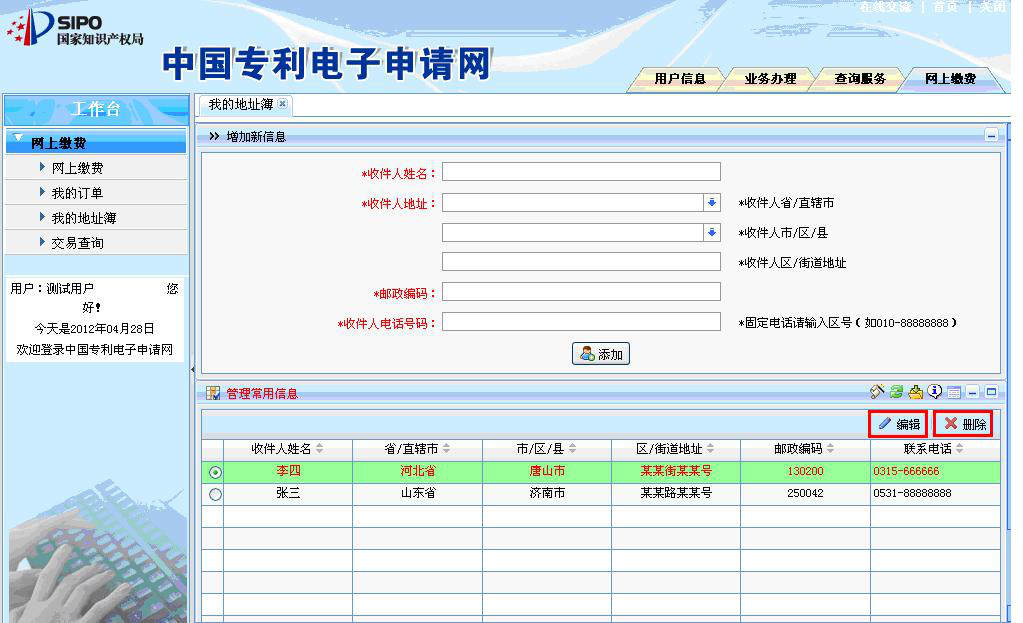Open the 收件人市/区/县 dropdown

[711, 233]
